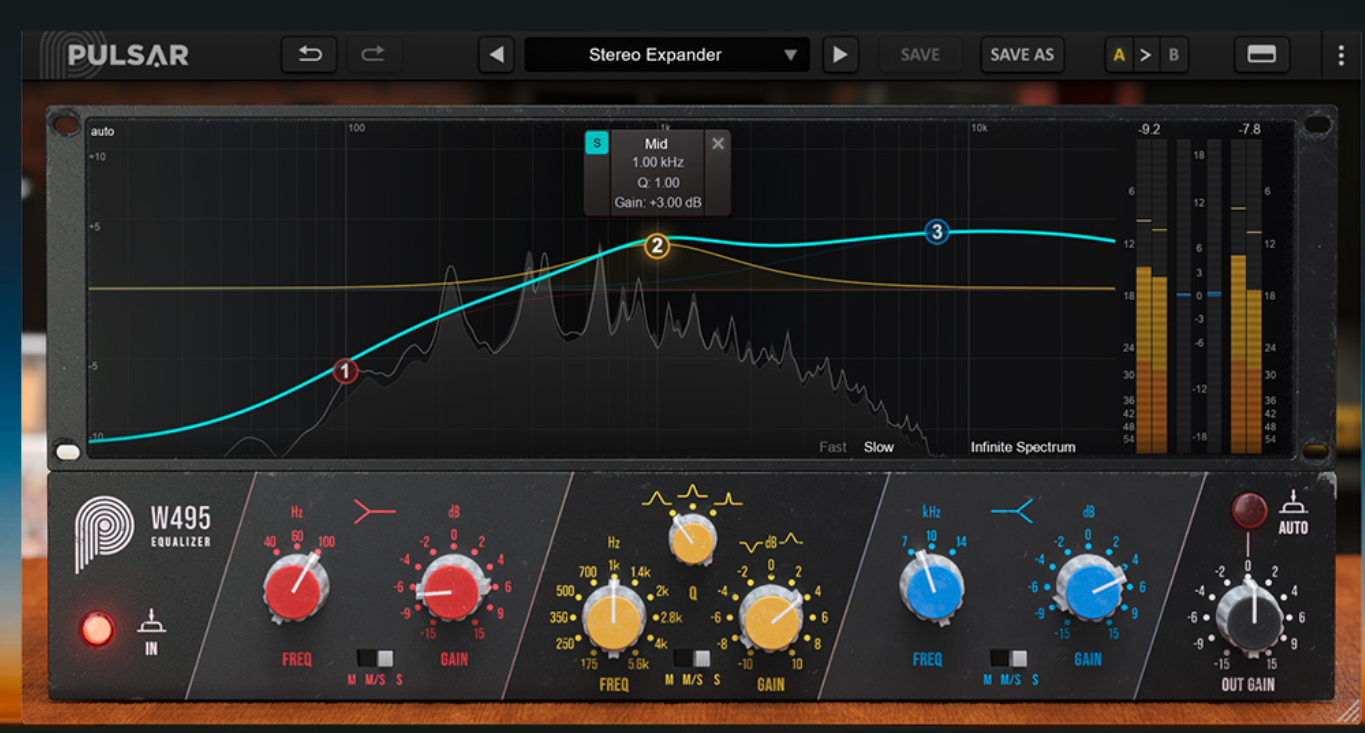Click the wide bell Q shape icon
The height and width of the screenshot is (733, 1365).
[x=655, y=497]
